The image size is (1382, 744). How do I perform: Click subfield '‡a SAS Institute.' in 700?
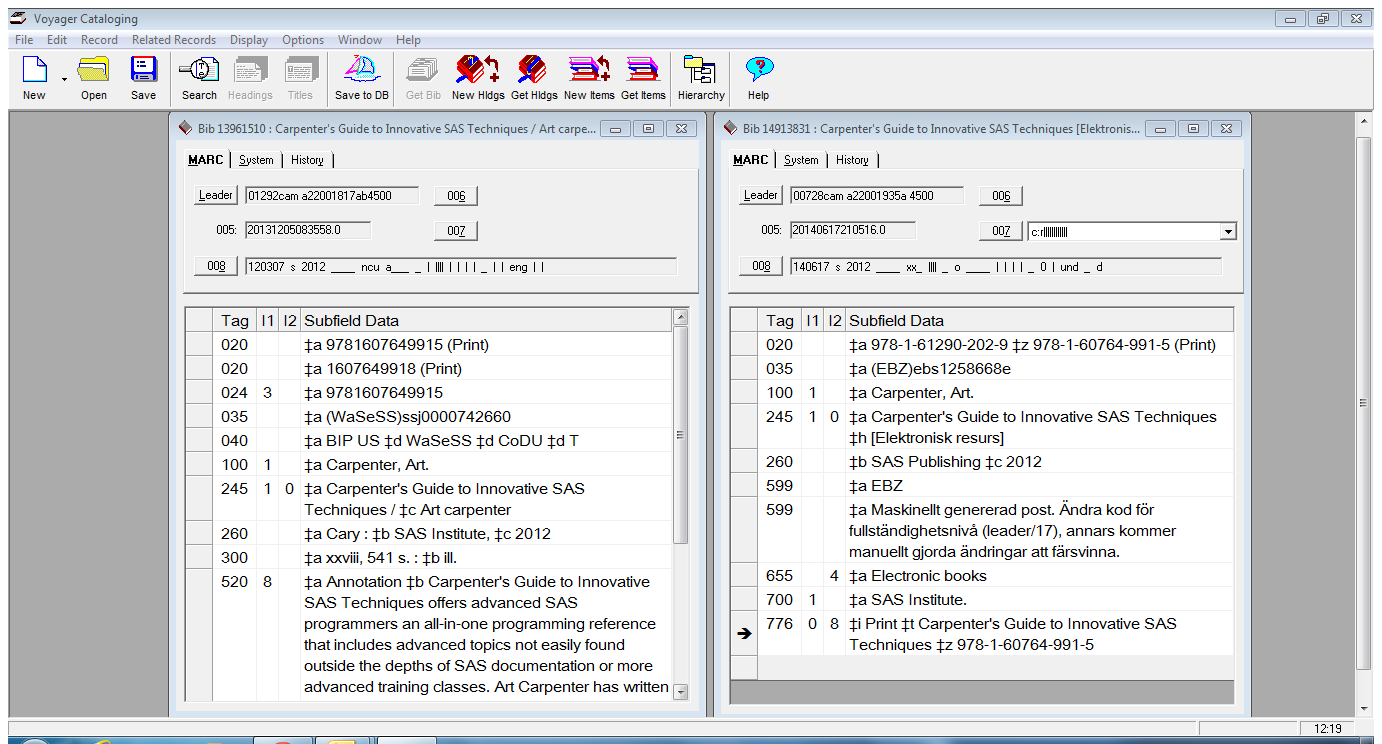(x=908, y=600)
